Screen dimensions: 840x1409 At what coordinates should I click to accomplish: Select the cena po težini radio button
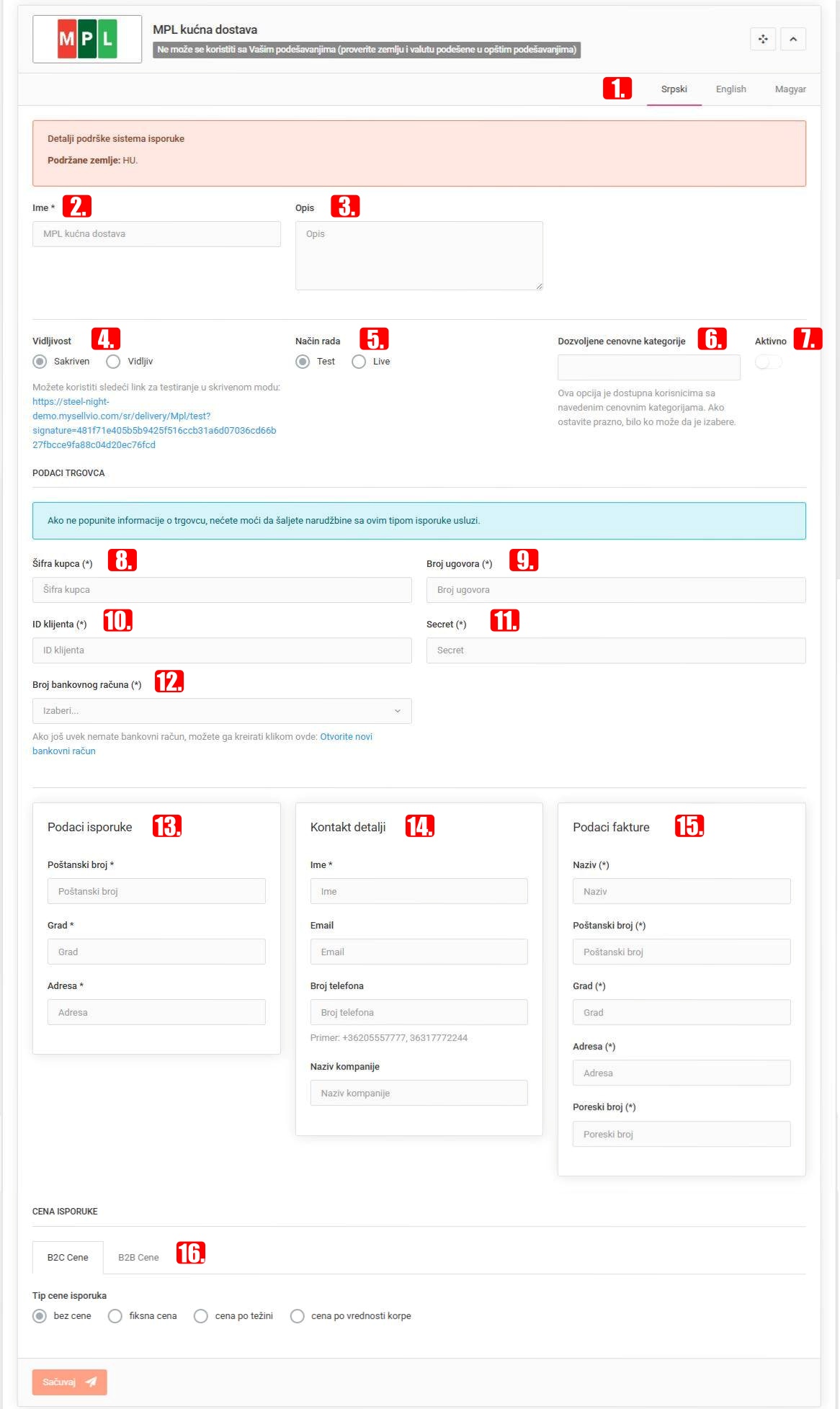(201, 1316)
